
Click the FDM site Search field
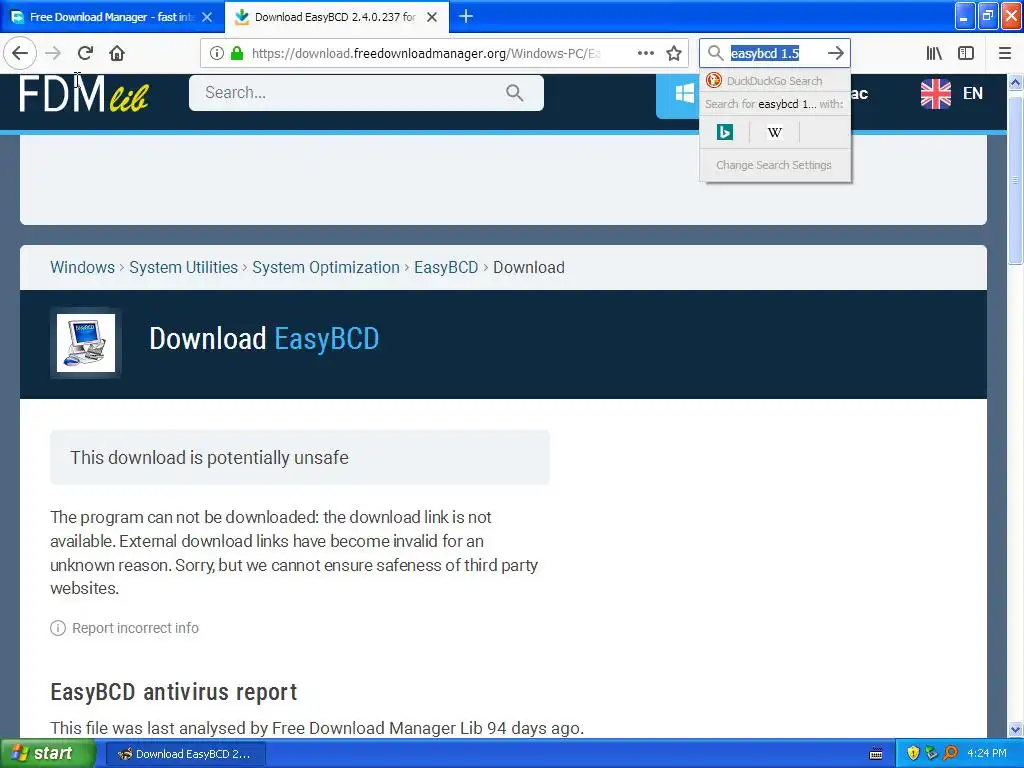tap(366, 93)
